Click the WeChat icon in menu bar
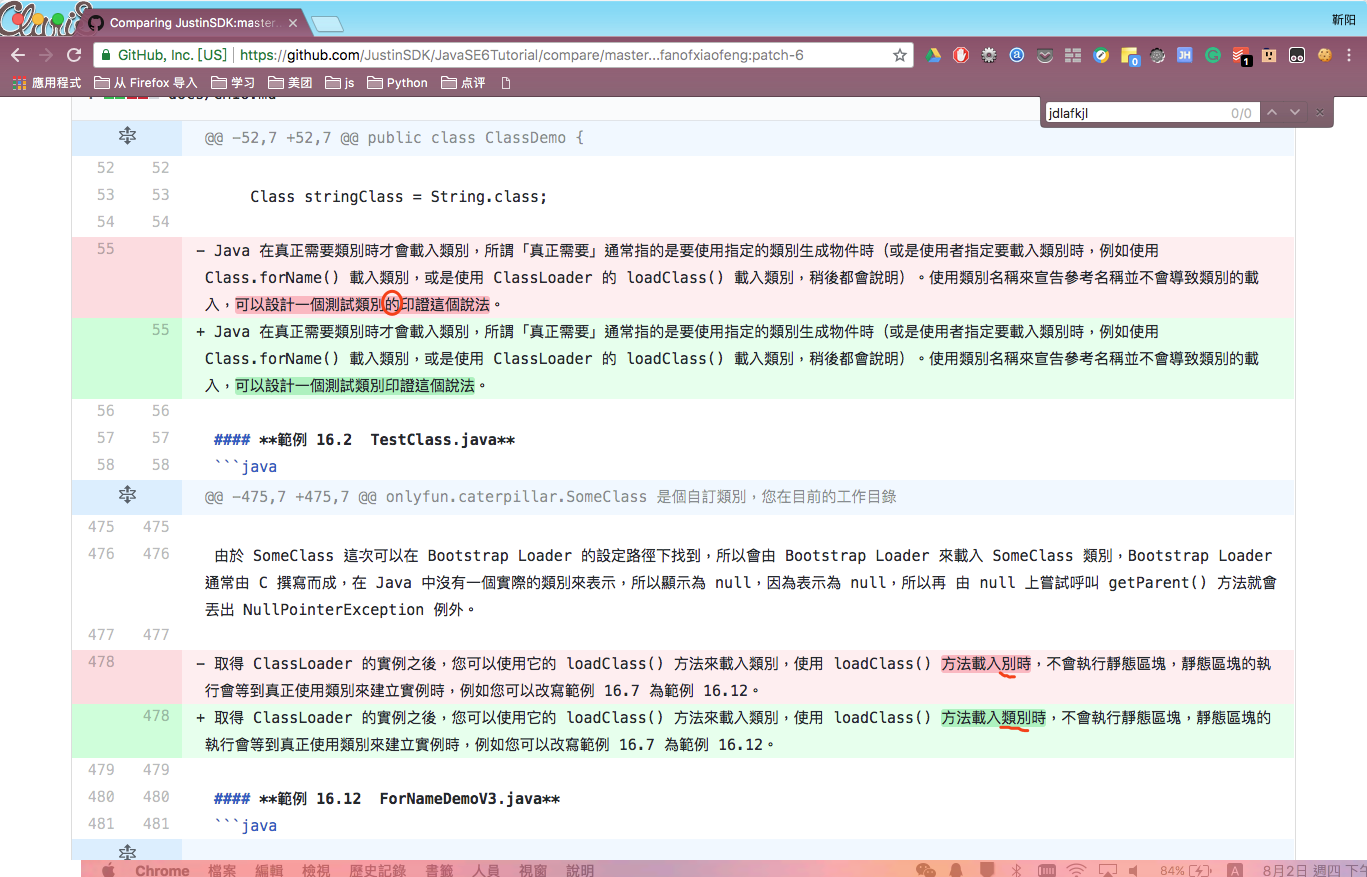1367x877 pixels. [925, 870]
